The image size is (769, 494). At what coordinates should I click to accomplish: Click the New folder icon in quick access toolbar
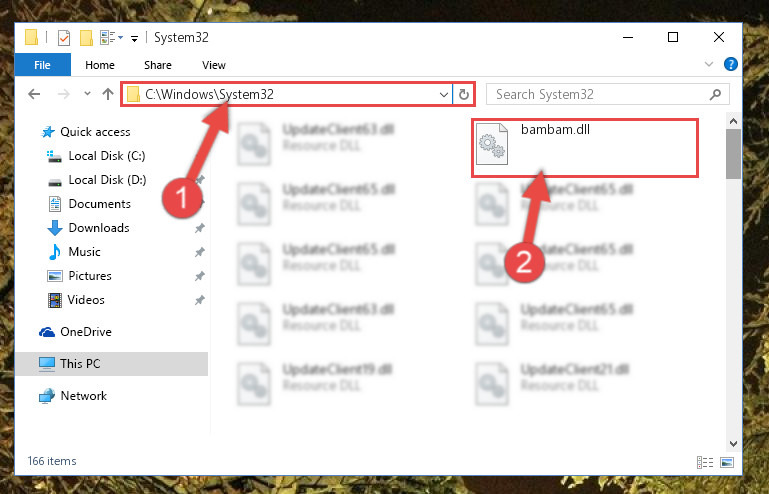86,38
